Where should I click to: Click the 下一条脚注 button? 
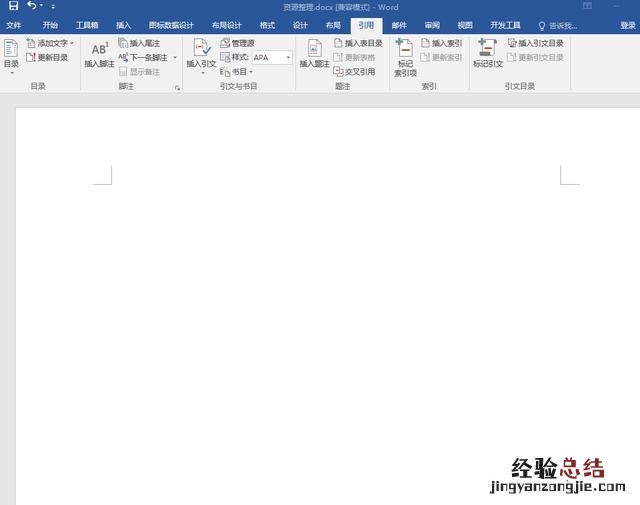coord(143,58)
